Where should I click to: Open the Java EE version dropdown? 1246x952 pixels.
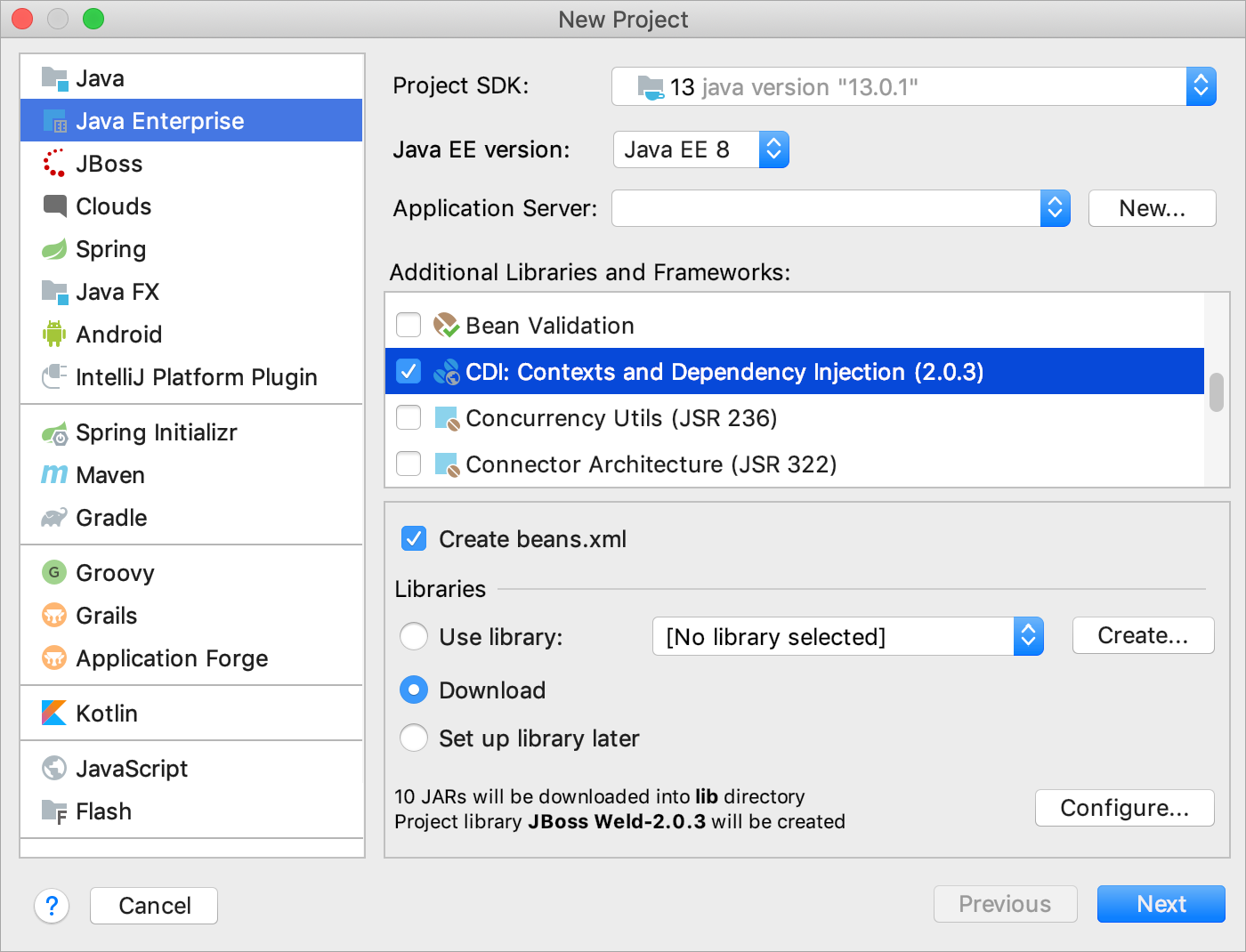773,149
